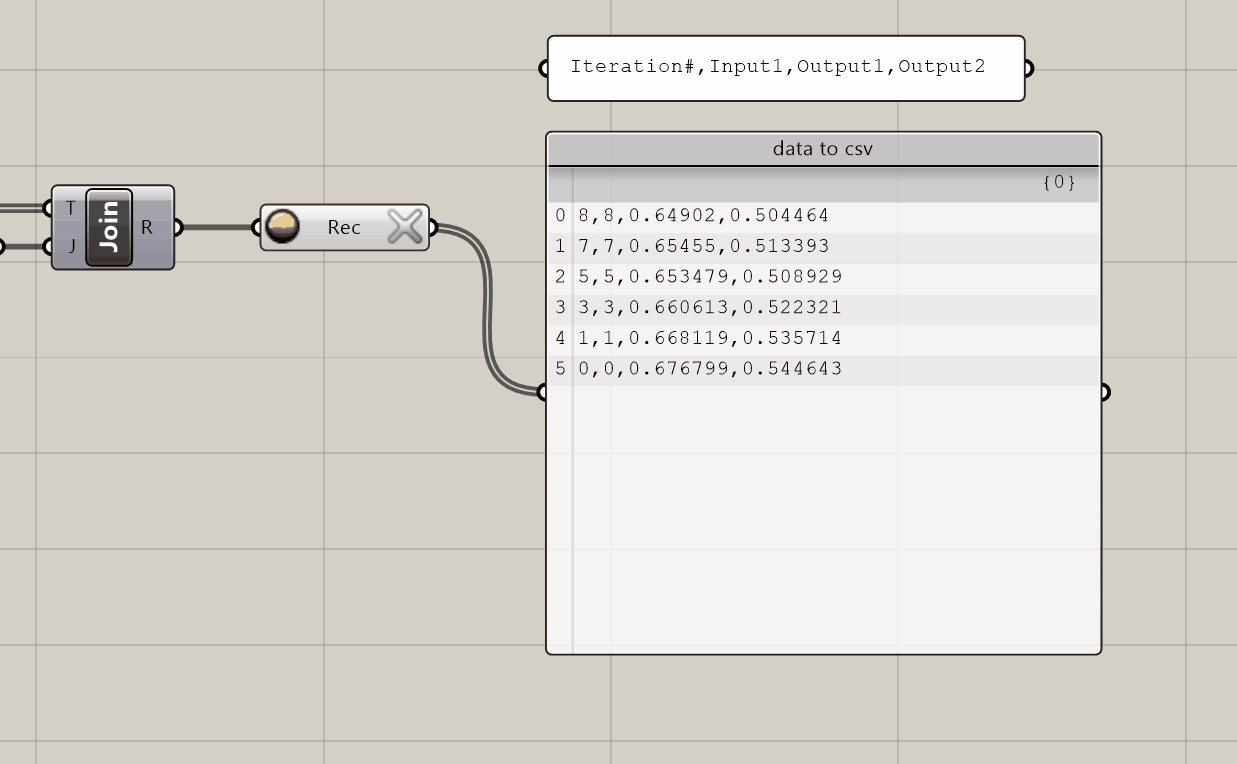Click the {0} branch path header
This screenshot has height=764, width=1237.
1058,183
